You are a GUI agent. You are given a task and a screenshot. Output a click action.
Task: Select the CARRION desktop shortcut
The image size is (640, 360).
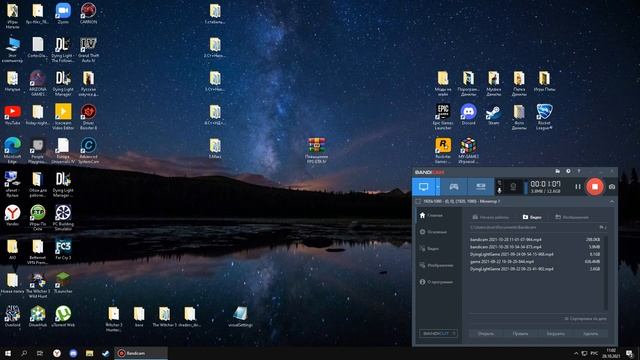pyautogui.click(x=88, y=13)
